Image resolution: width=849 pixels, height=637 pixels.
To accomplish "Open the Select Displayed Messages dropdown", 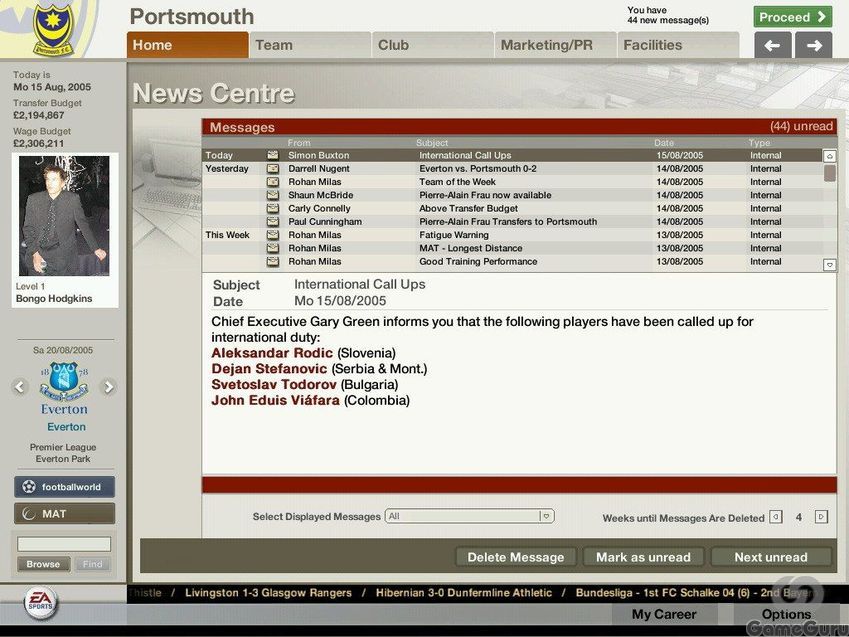I will click(x=469, y=516).
